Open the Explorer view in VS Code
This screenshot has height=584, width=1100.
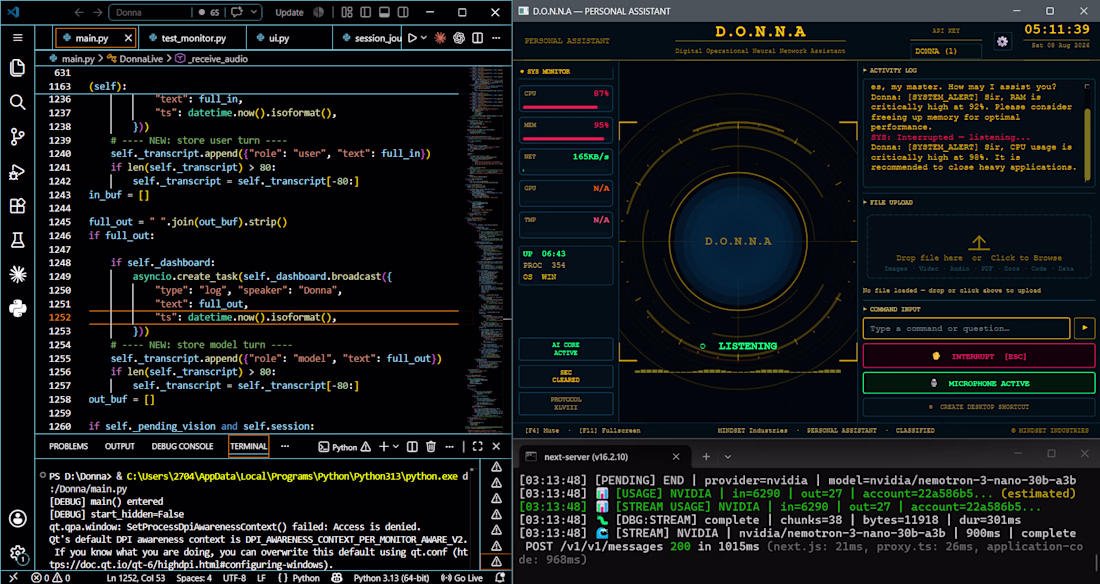18,67
